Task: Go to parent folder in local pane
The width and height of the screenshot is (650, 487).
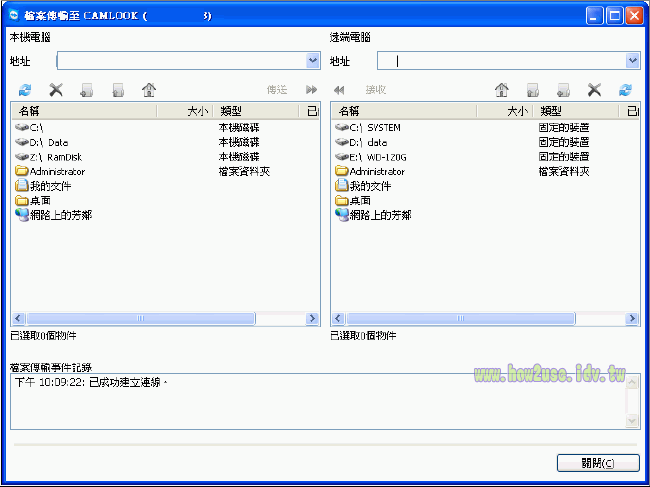Action: pos(149,90)
